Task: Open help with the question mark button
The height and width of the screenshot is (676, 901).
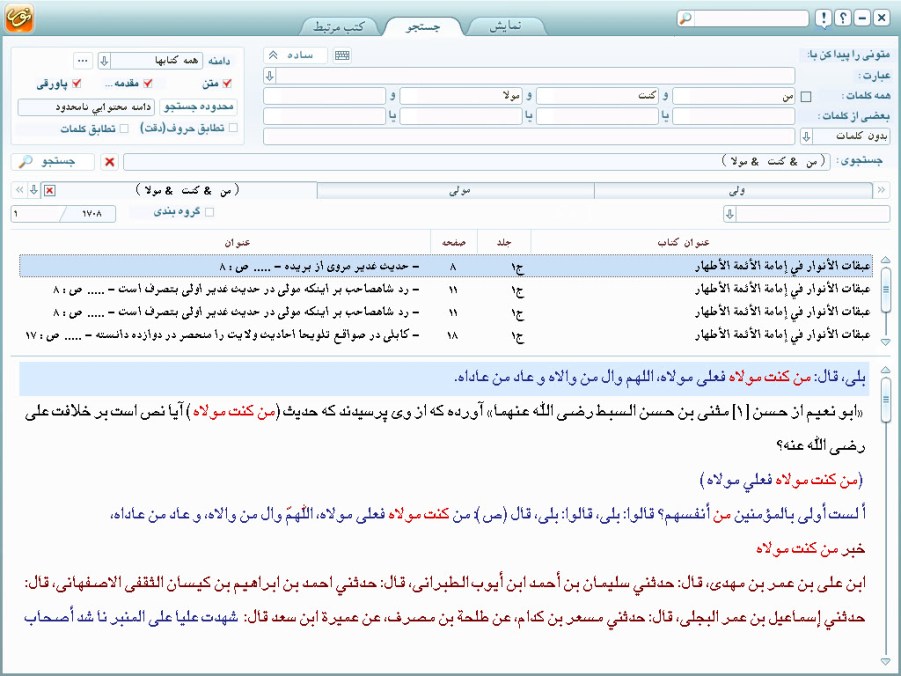Action: (x=842, y=18)
